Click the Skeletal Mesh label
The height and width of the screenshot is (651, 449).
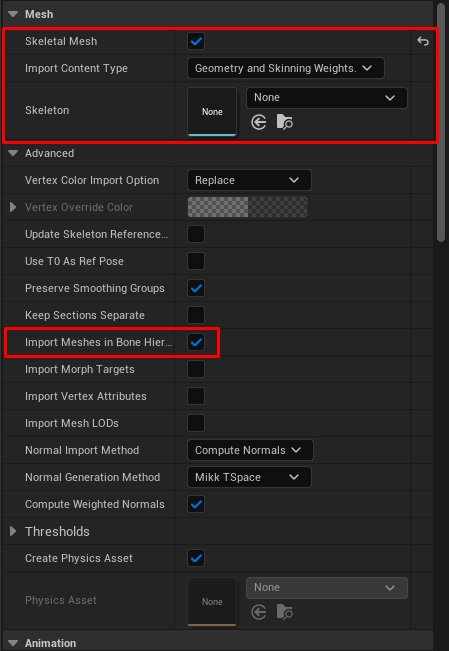(61, 41)
